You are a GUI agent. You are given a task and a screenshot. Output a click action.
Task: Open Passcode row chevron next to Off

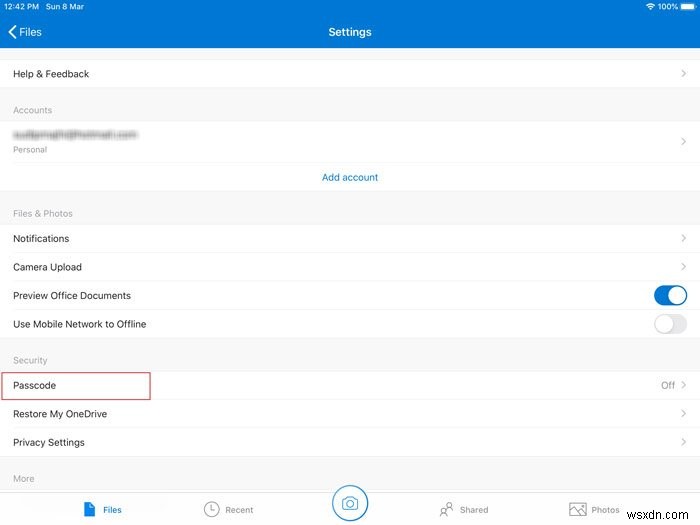(x=683, y=385)
